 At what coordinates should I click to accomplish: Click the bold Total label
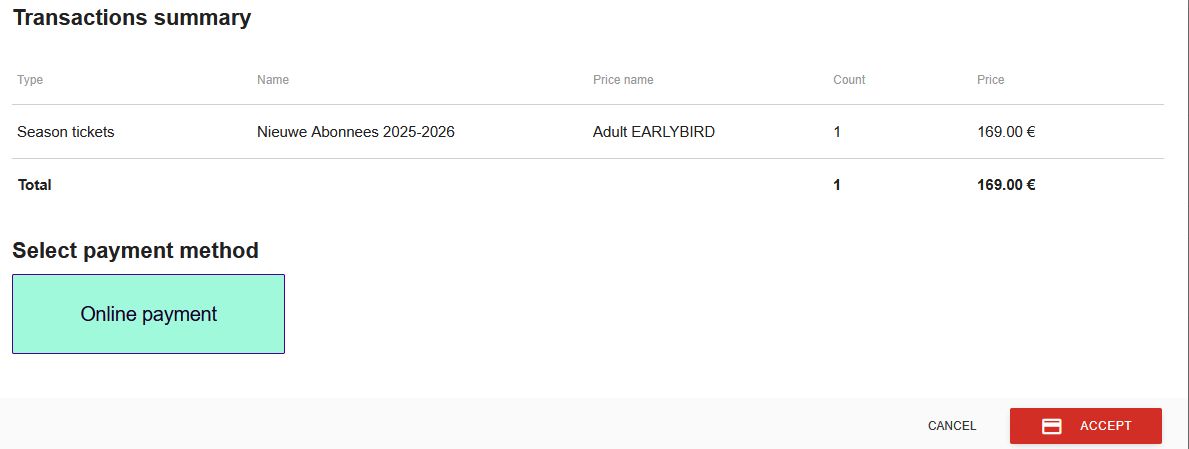(x=34, y=184)
